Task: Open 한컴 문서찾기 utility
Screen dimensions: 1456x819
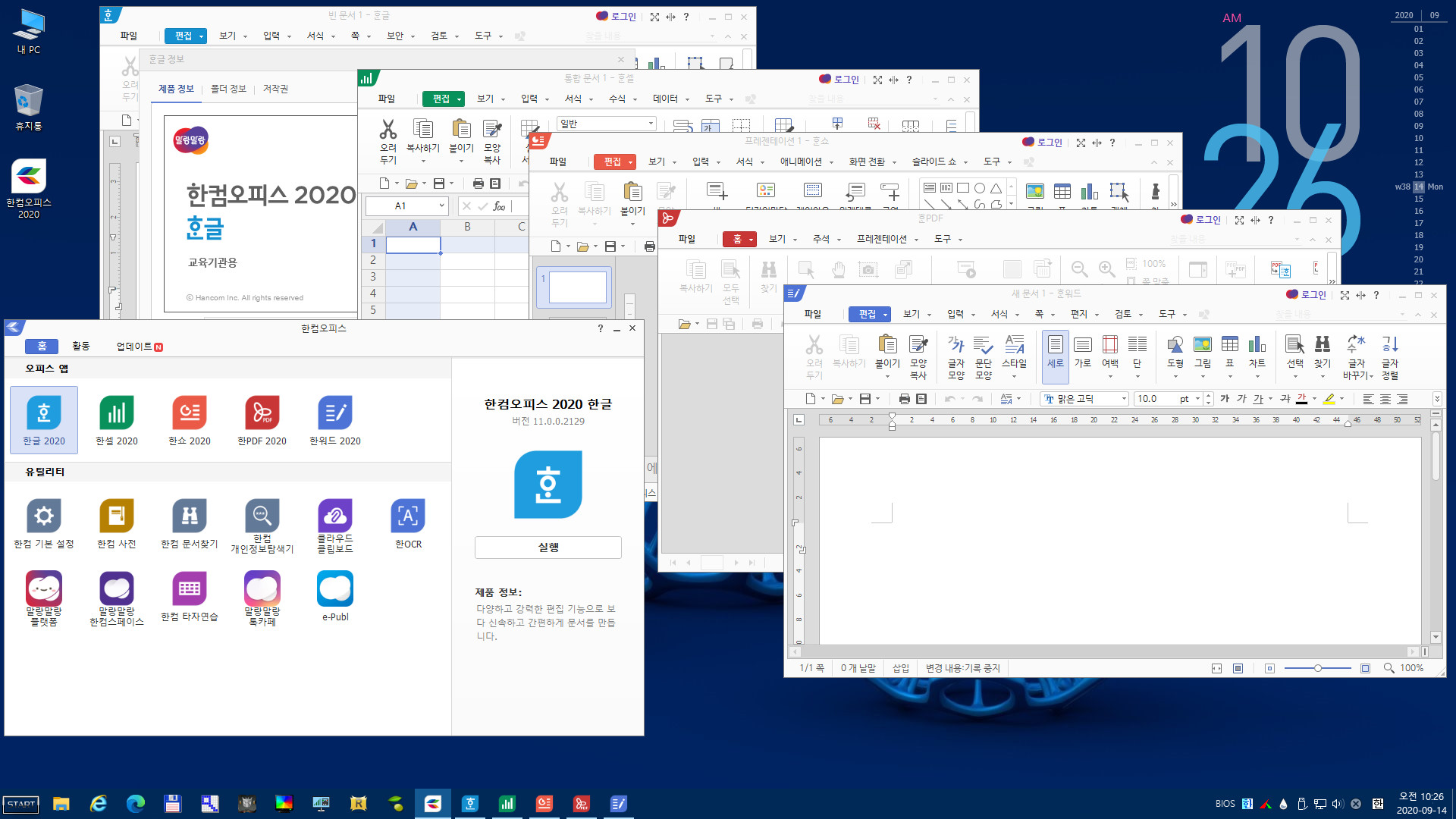Action: 190,523
